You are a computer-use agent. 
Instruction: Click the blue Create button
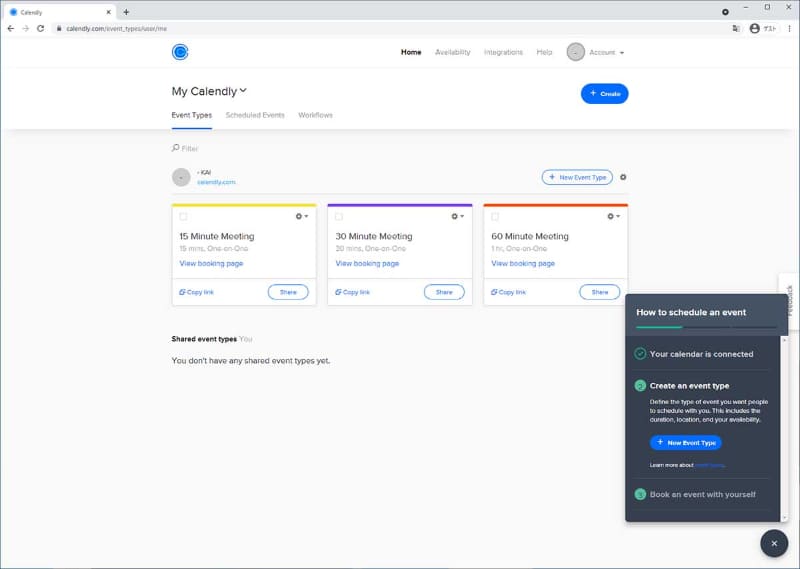(x=605, y=93)
